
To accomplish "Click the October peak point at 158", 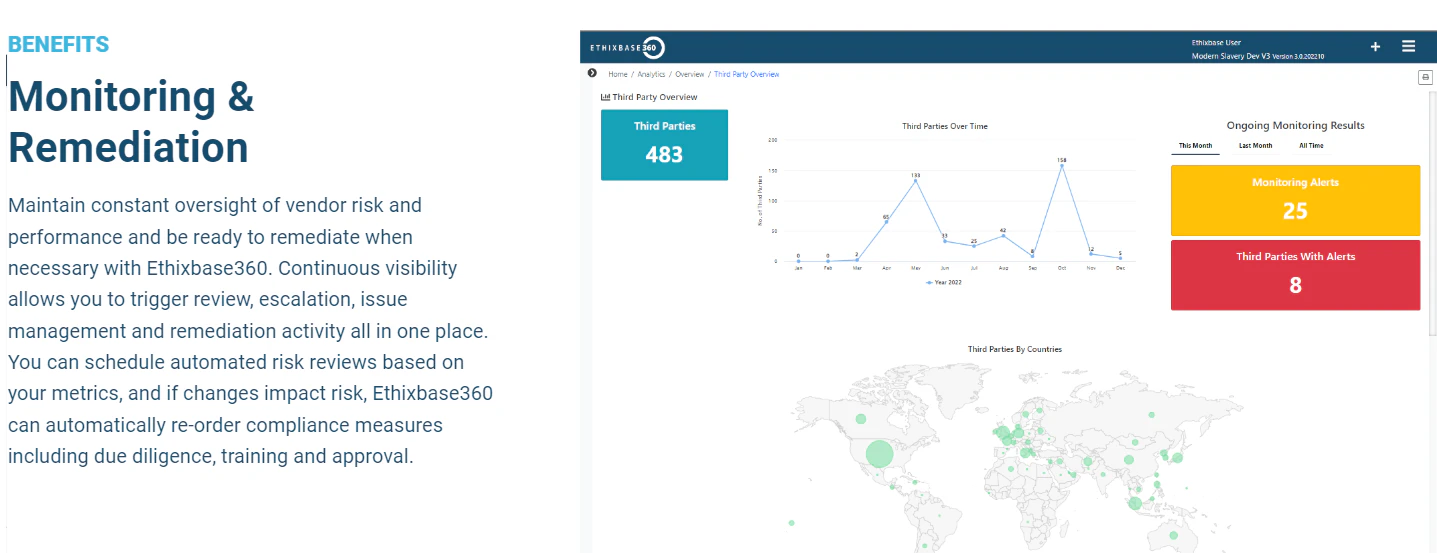I will click(1062, 166).
